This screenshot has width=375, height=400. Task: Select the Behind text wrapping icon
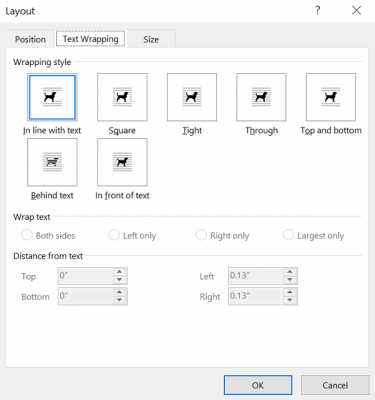coord(52,162)
